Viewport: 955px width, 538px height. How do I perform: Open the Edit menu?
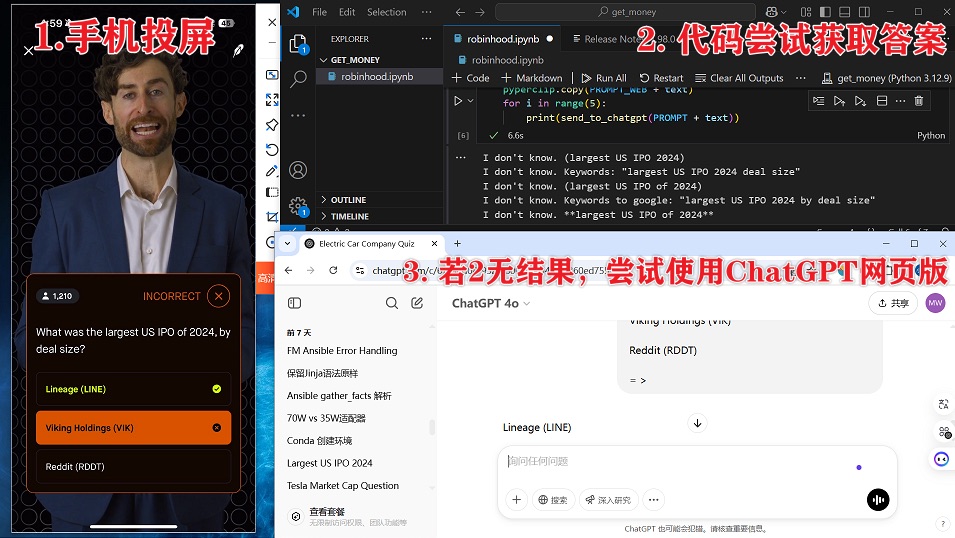pos(347,12)
